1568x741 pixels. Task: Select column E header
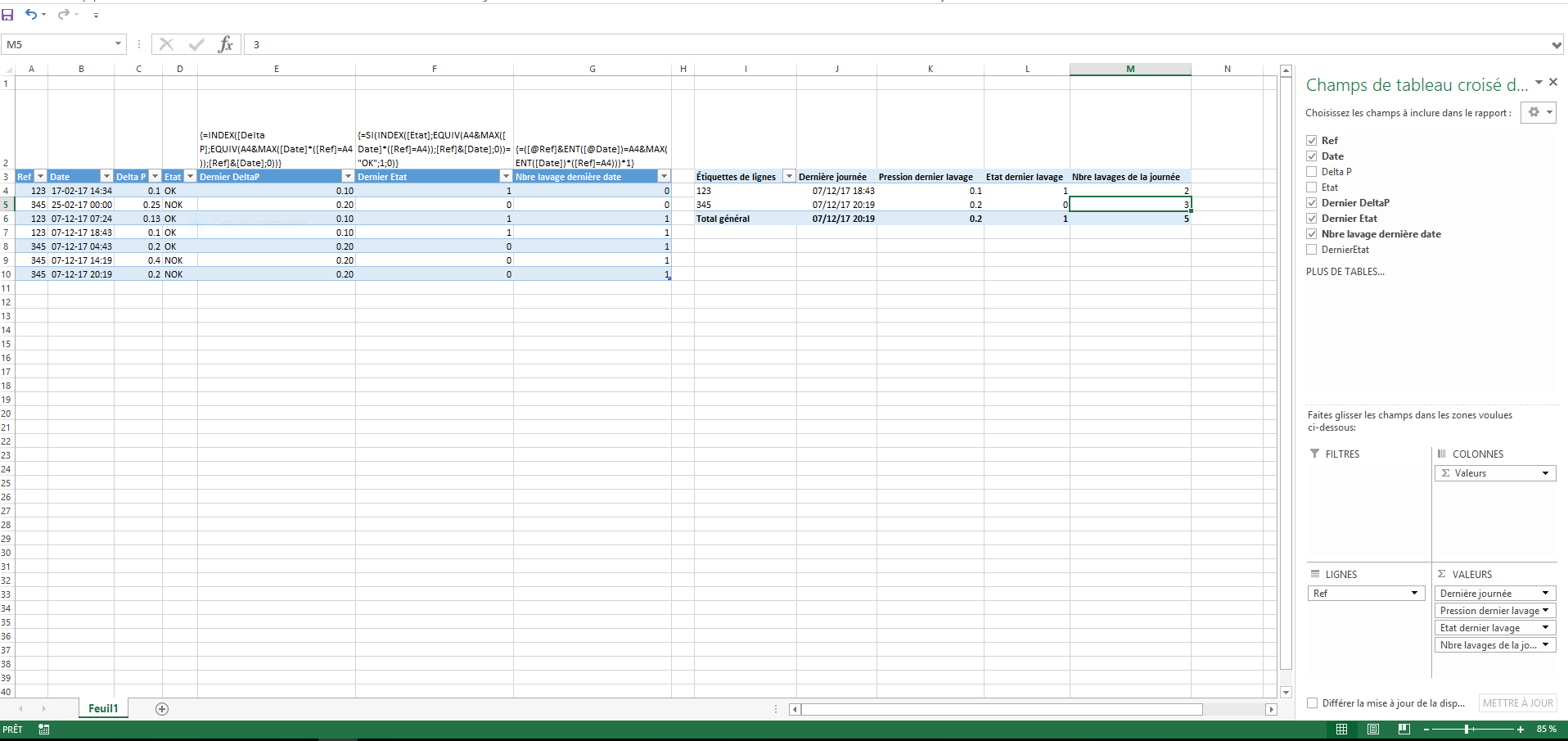(x=277, y=69)
